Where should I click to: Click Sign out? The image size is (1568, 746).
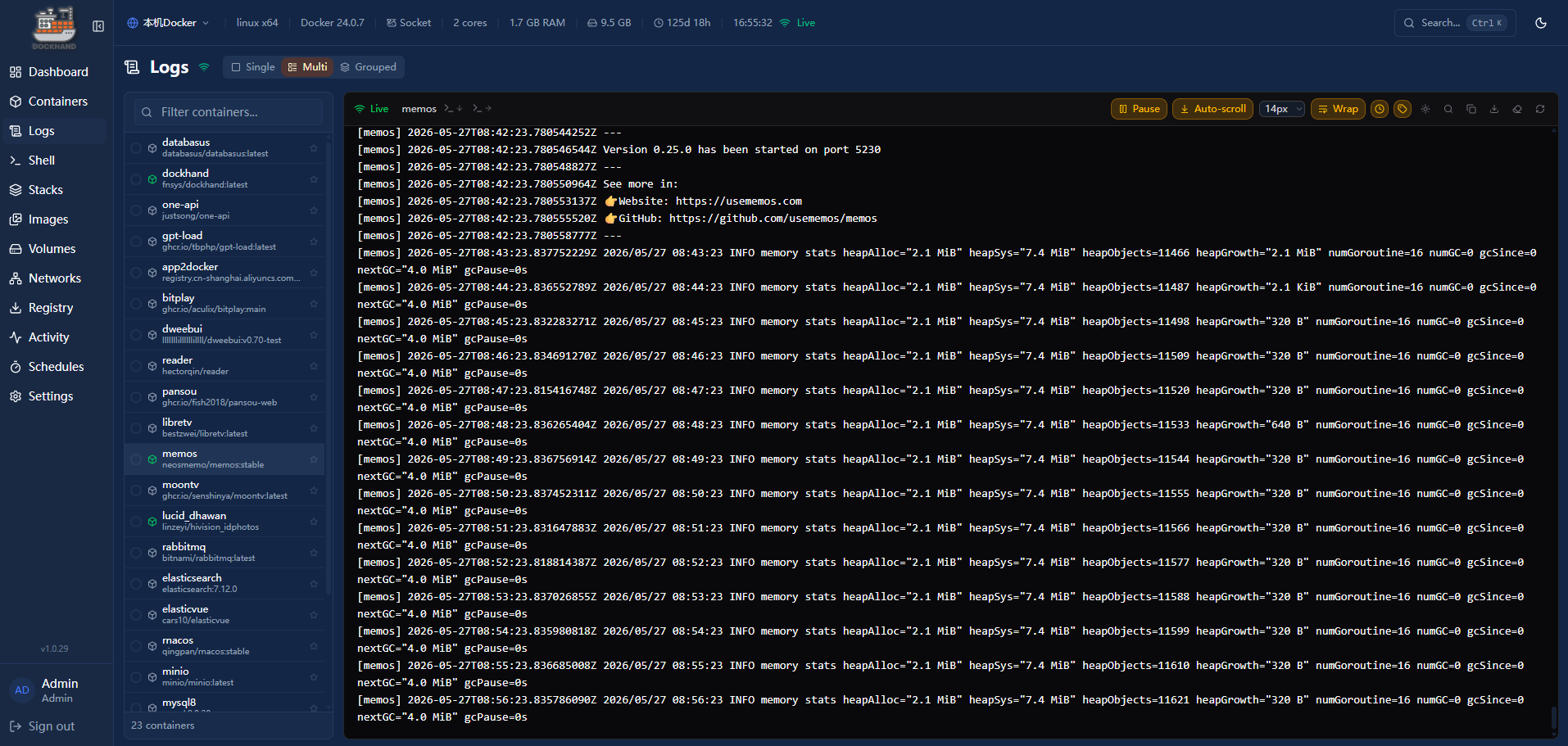coord(42,726)
